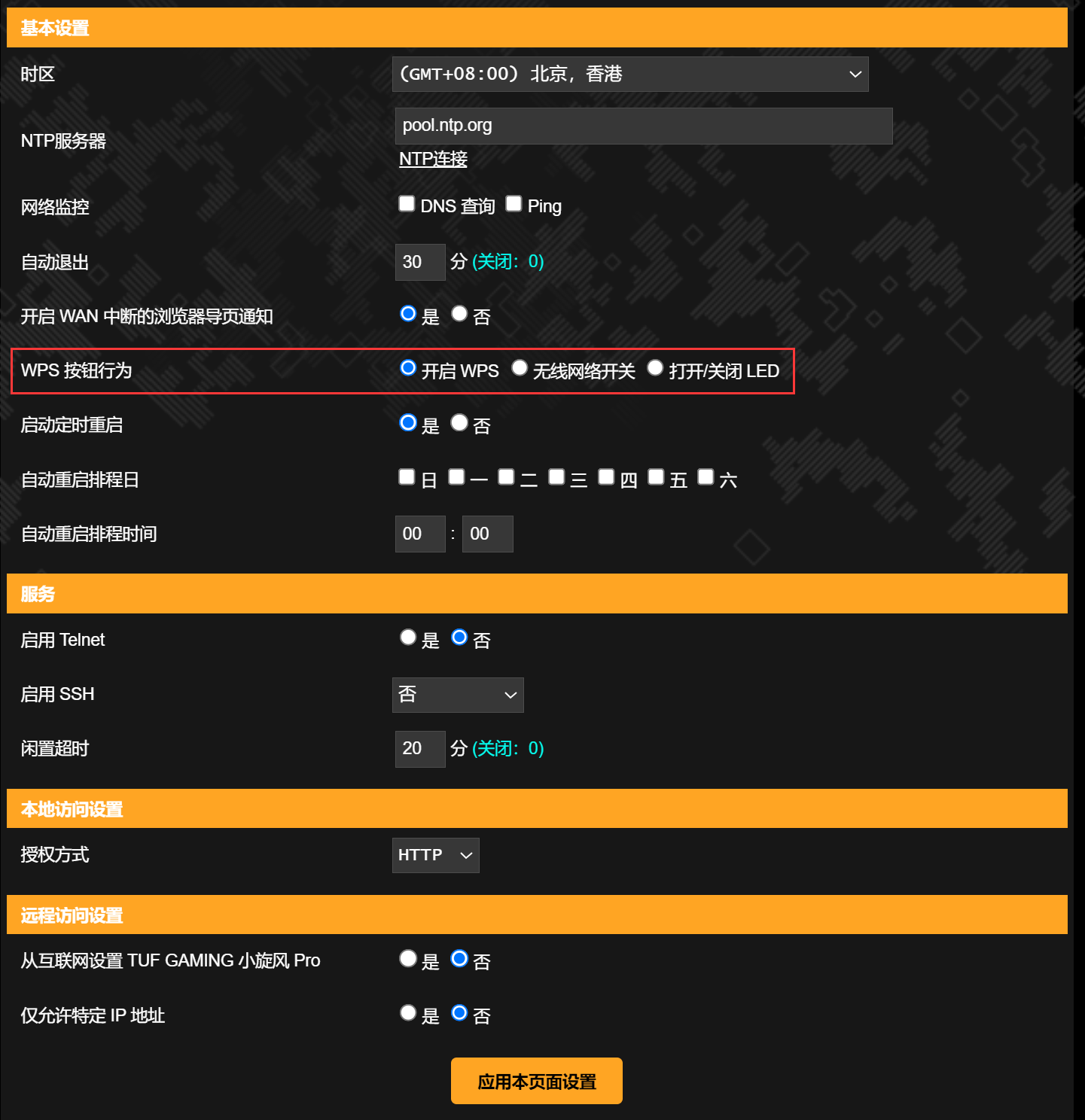This screenshot has height=1120, width=1085.
Task: Click the 应用本页面设置 button
Action: pos(537,1081)
